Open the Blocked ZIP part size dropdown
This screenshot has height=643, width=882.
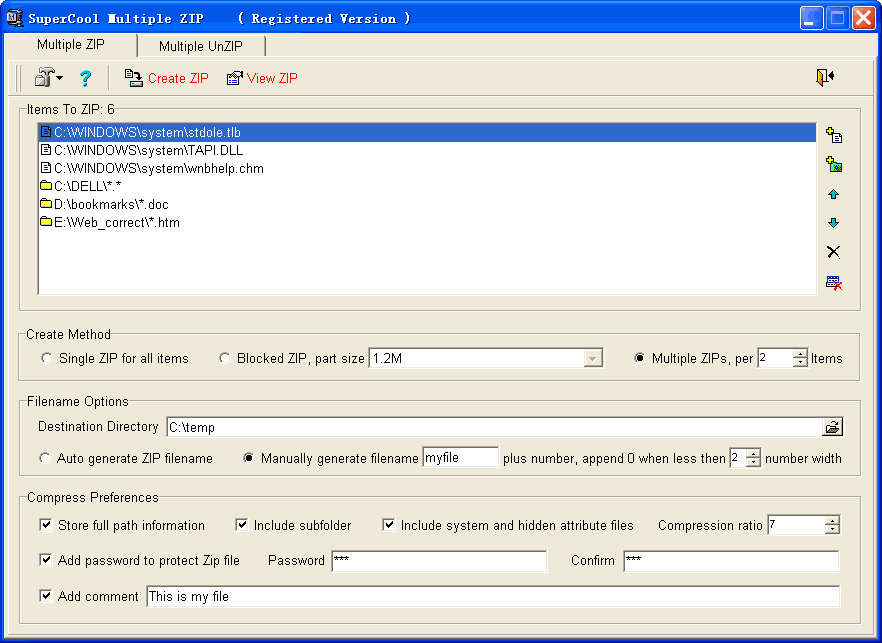pos(593,358)
